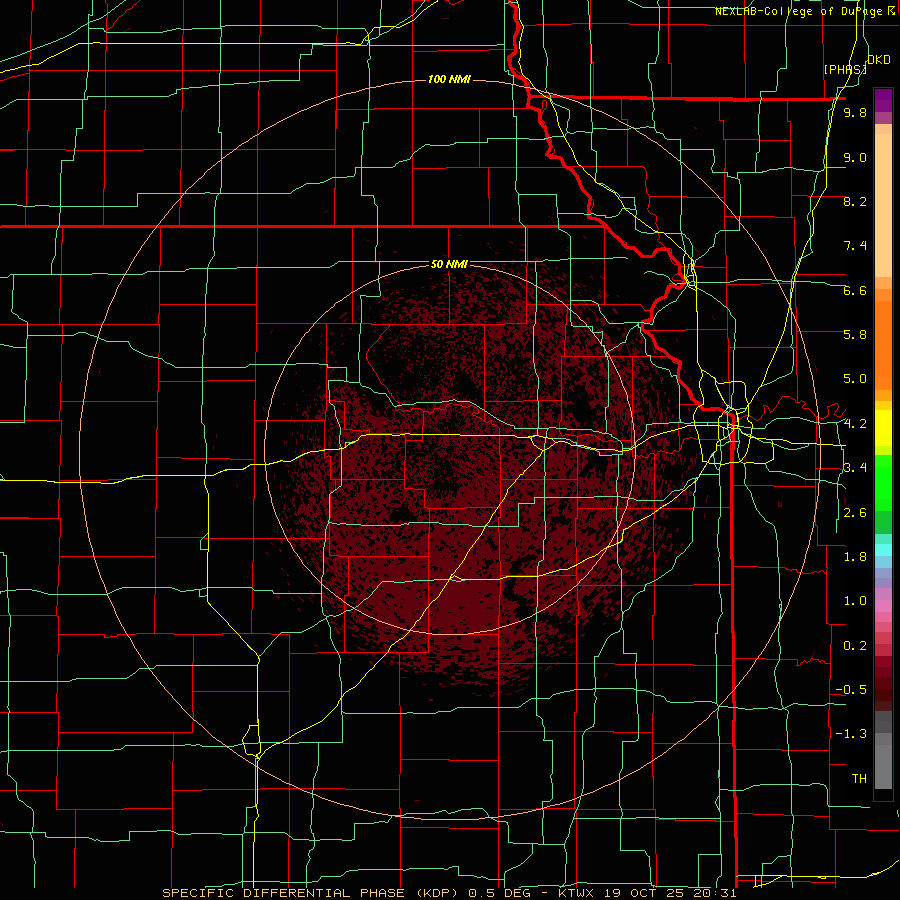Click the -1.3 scale label

tap(851, 734)
